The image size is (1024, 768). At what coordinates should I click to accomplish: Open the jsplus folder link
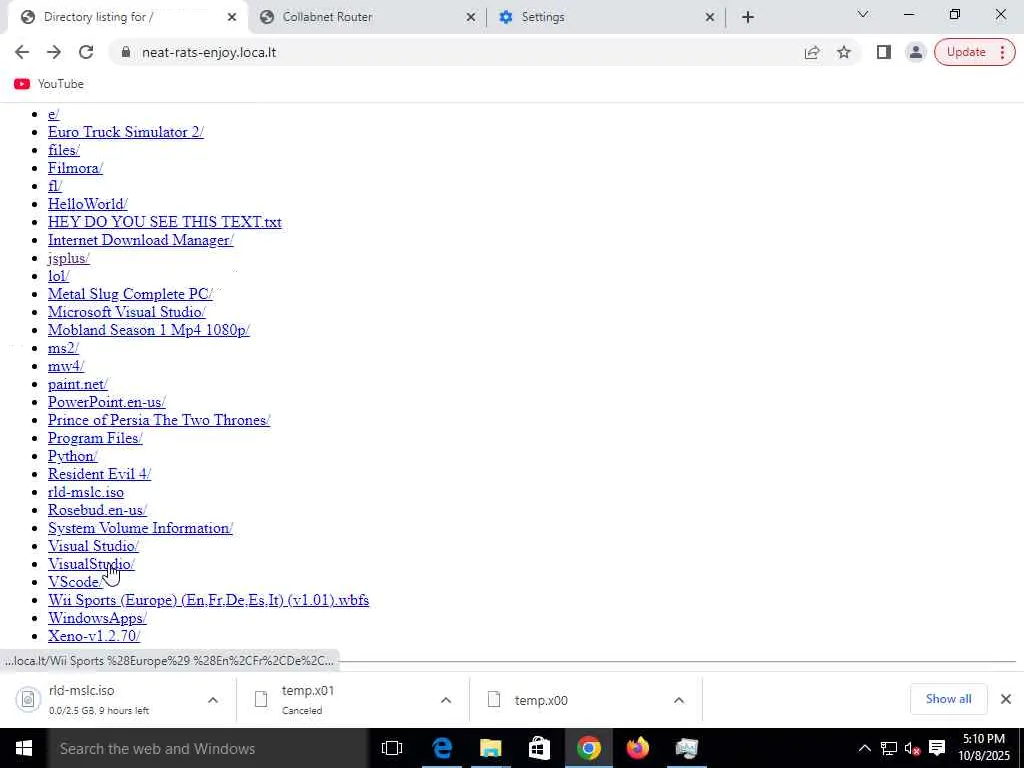pos(69,258)
